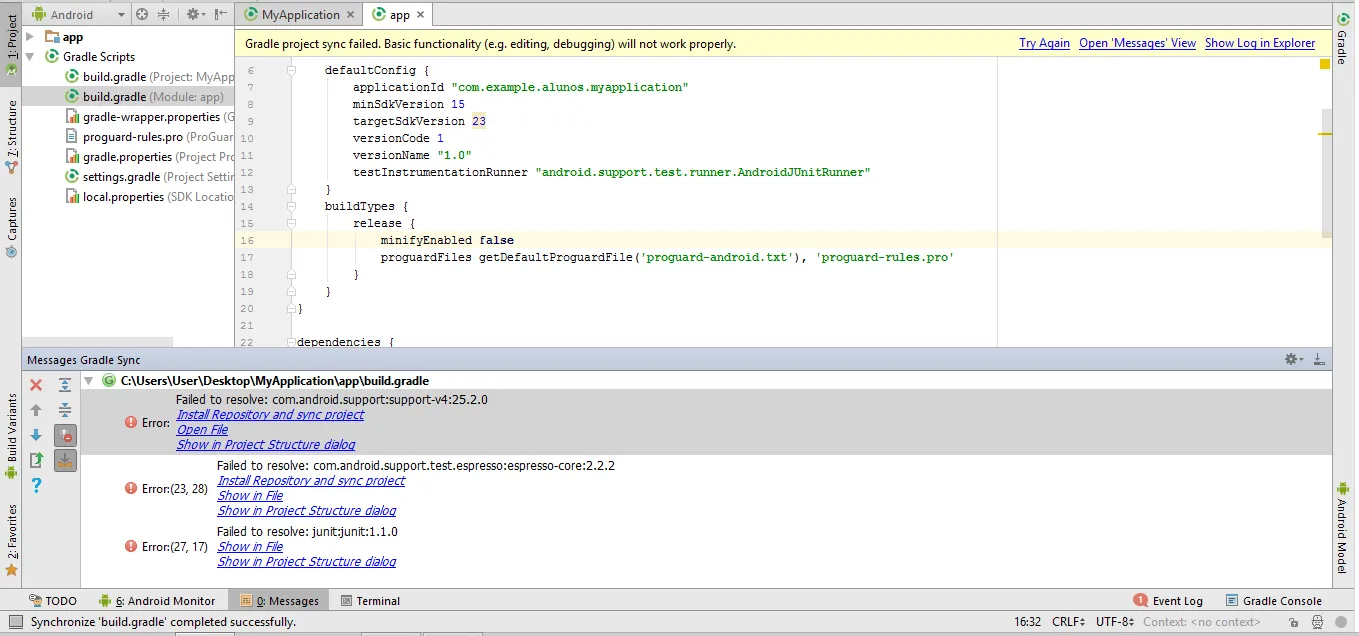Click the scroll from source target icon
The height and width of the screenshot is (636, 1359).
click(x=142, y=15)
